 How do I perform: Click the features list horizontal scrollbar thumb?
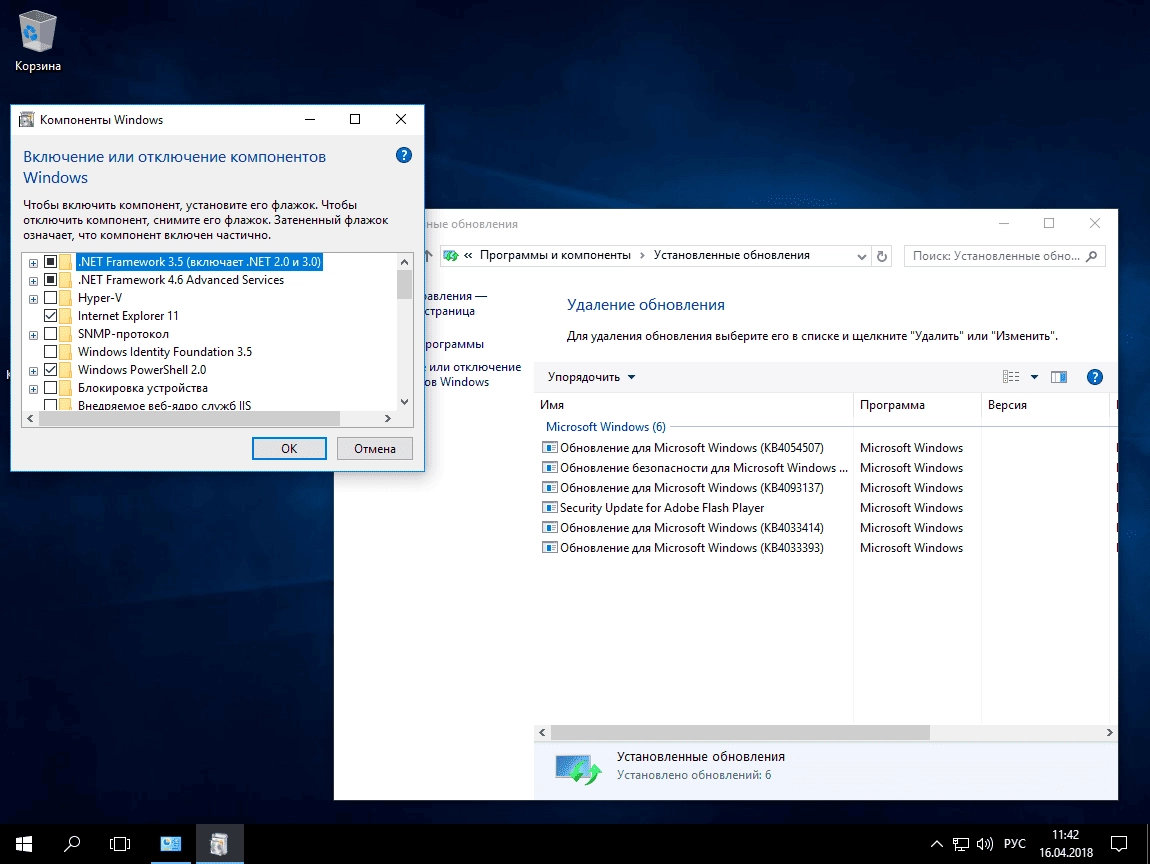click(189, 418)
